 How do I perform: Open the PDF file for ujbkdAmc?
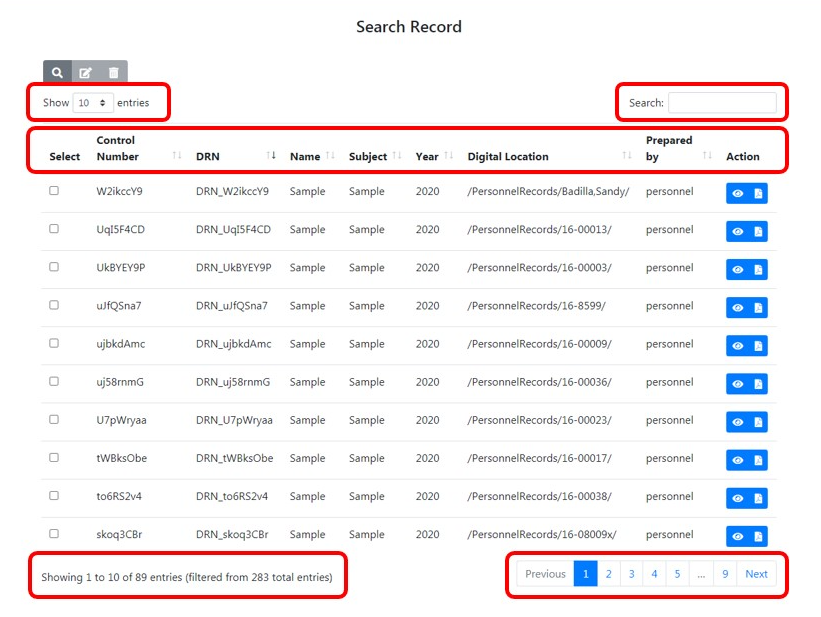pos(758,346)
